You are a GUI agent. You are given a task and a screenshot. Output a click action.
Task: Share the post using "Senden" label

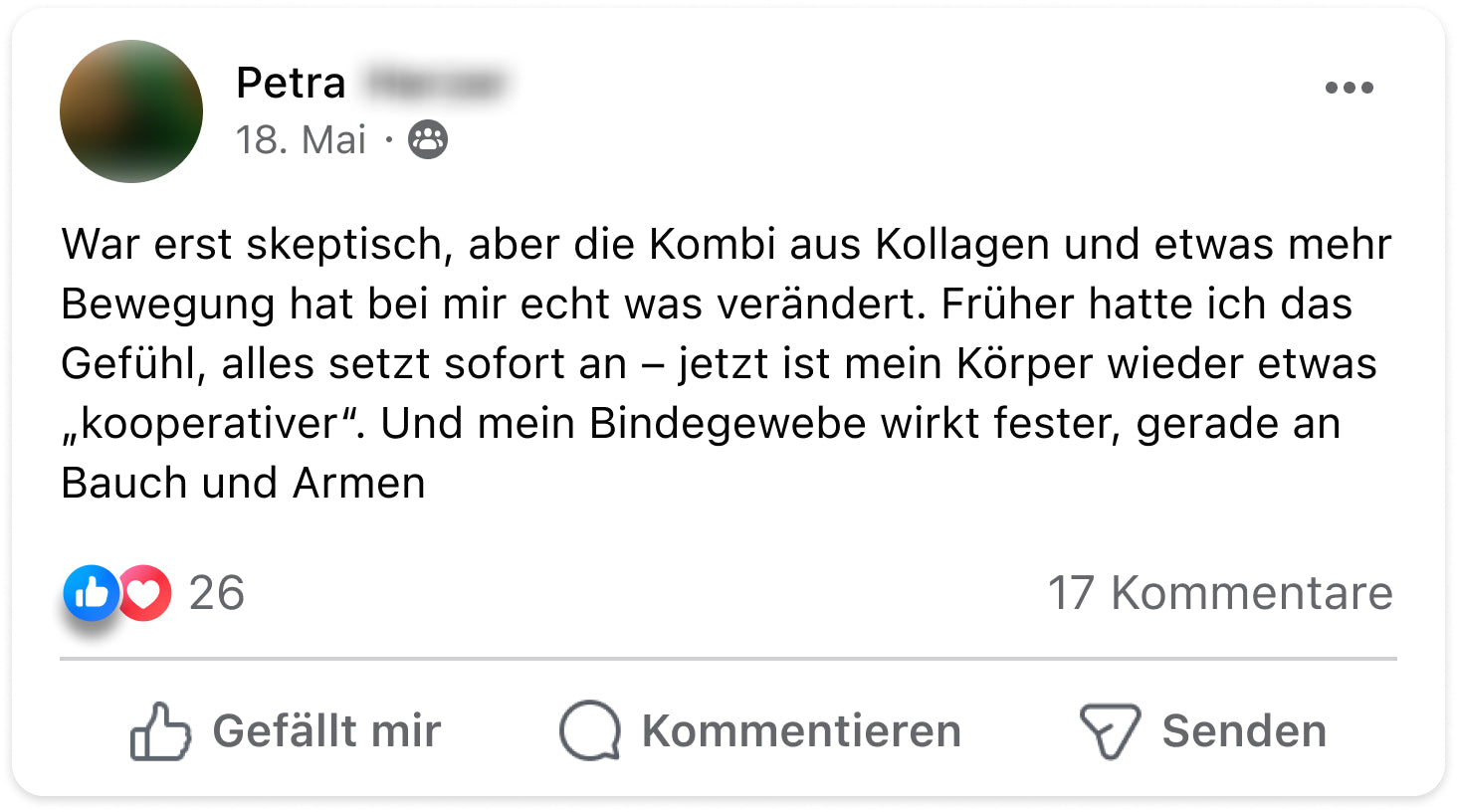(x=1244, y=731)
